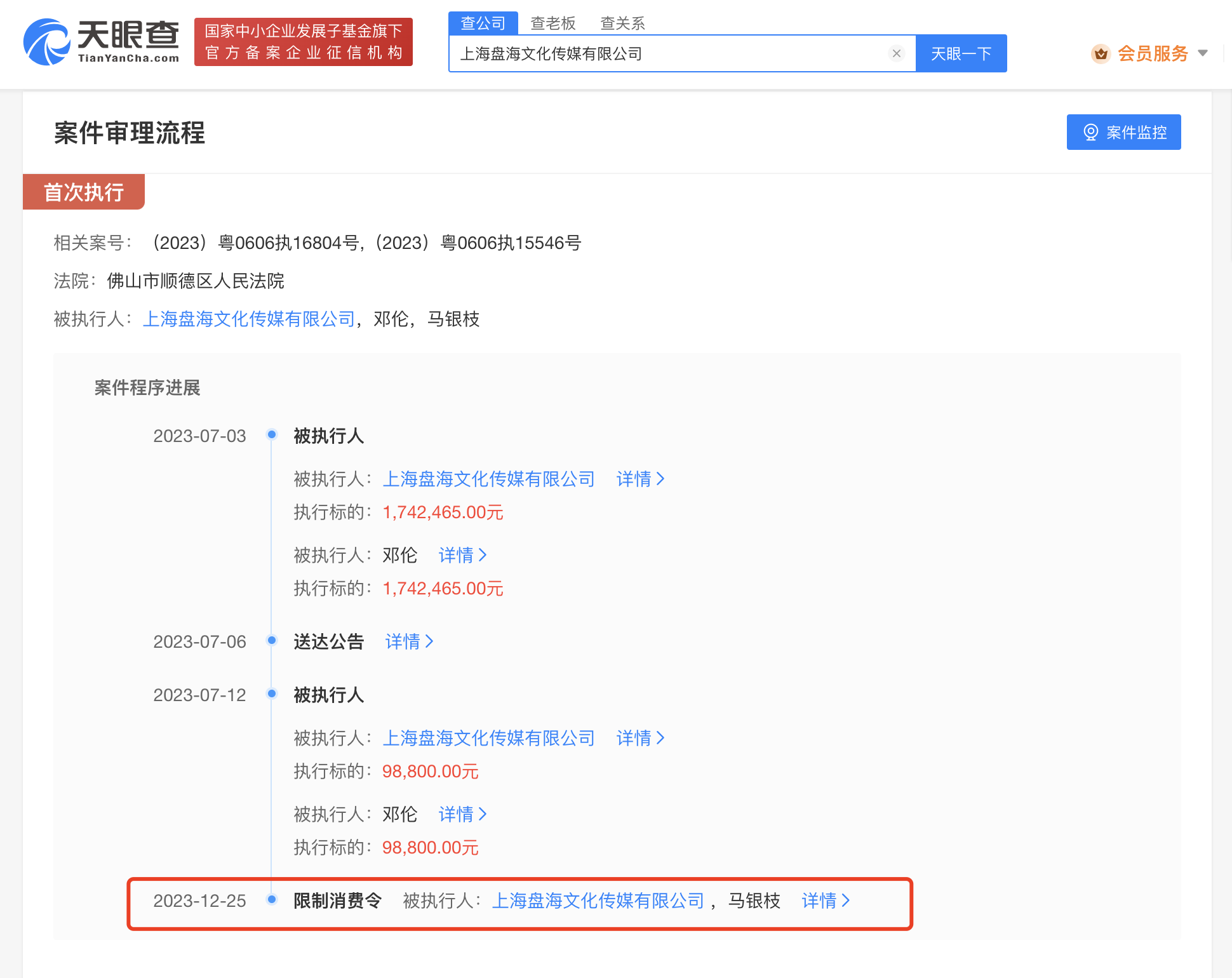Click inside the company search input field
Viewport: 1232px width, 978px height.
(635, 53)
